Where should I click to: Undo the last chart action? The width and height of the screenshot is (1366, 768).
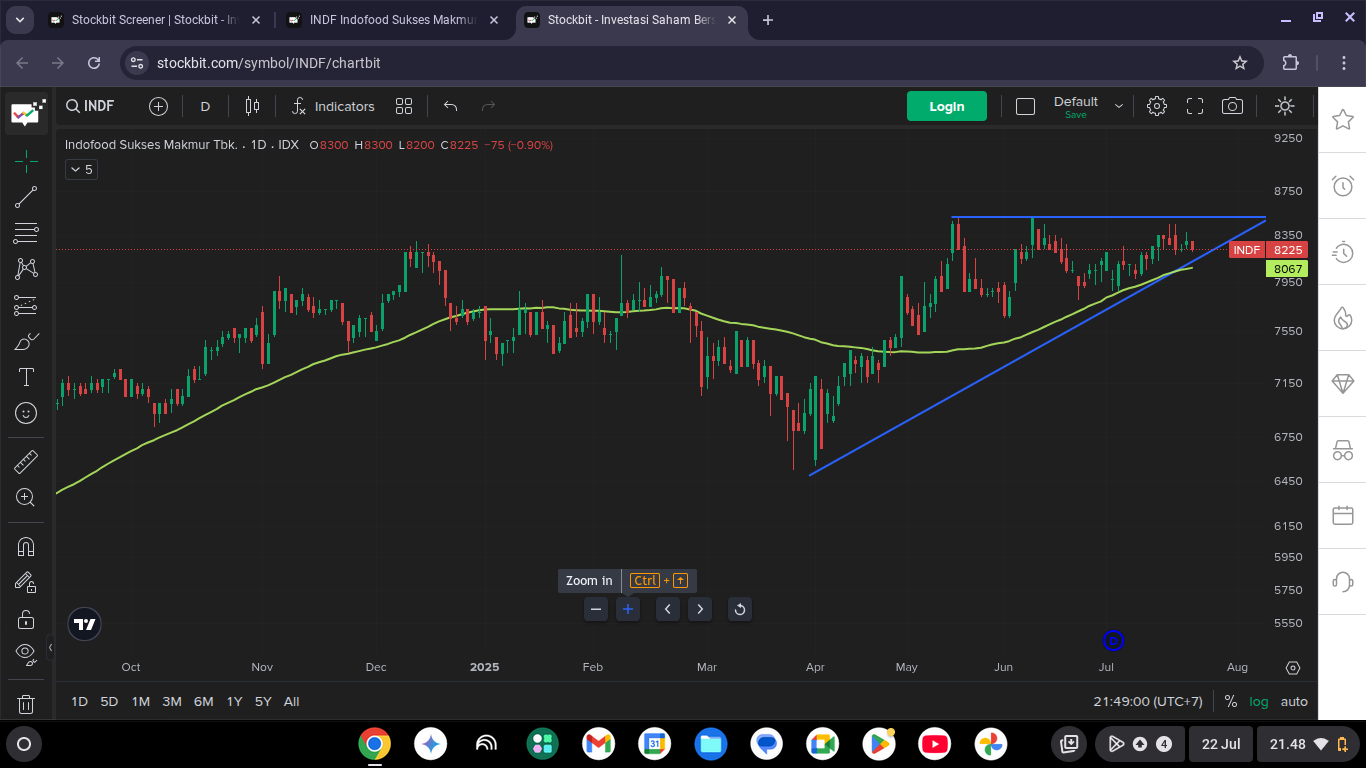click(450, 106)
